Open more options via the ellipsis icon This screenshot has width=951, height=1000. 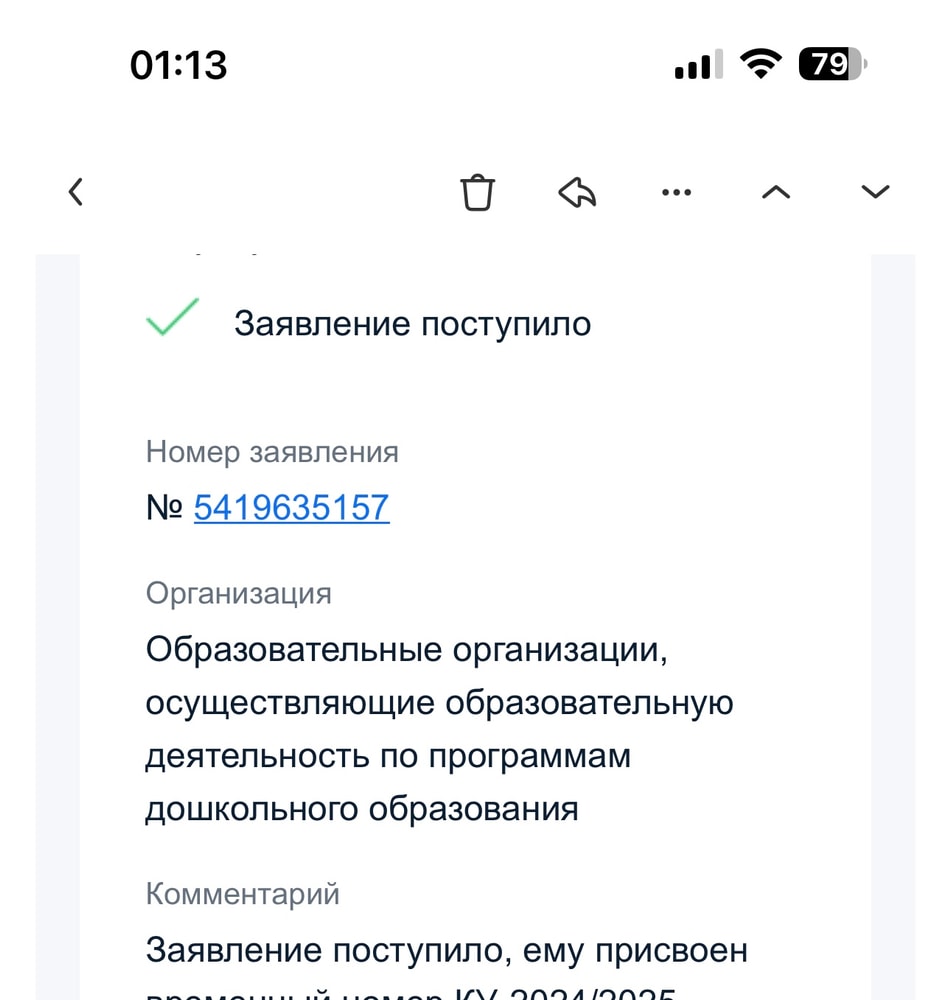coord(677,191)
